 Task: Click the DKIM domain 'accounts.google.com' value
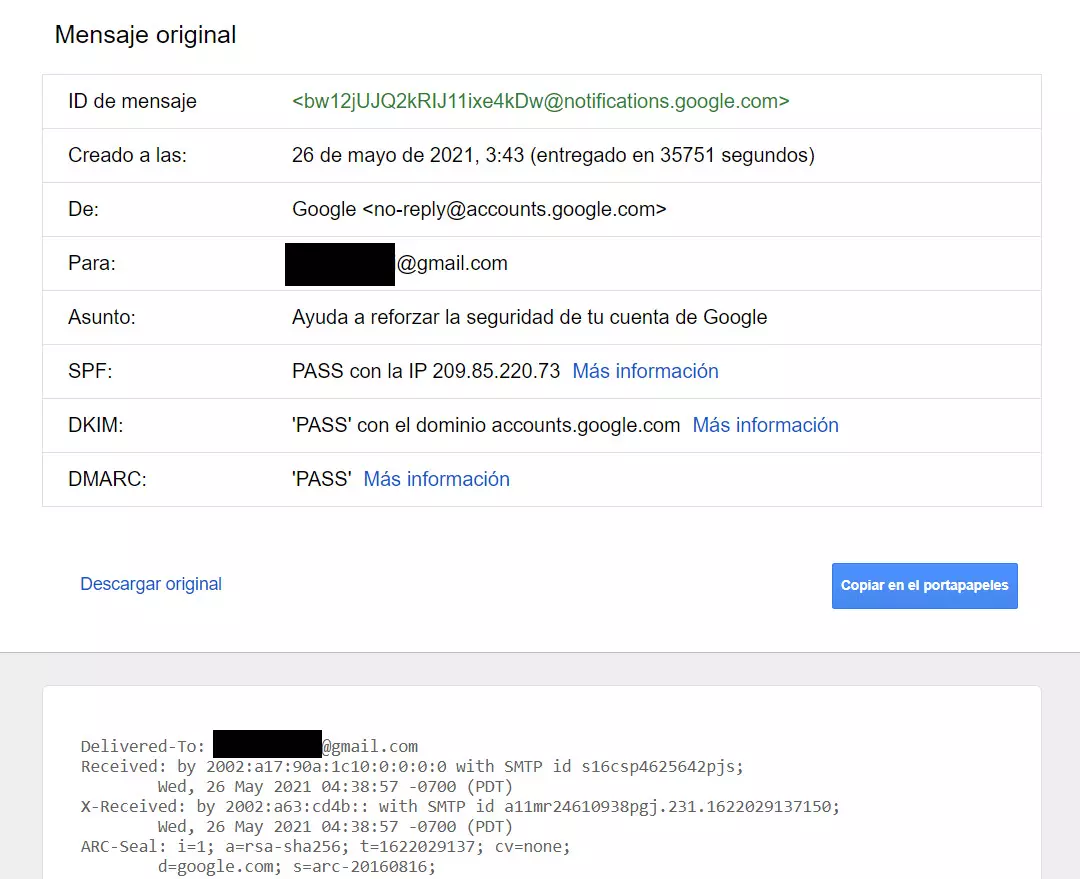[585, 425]
